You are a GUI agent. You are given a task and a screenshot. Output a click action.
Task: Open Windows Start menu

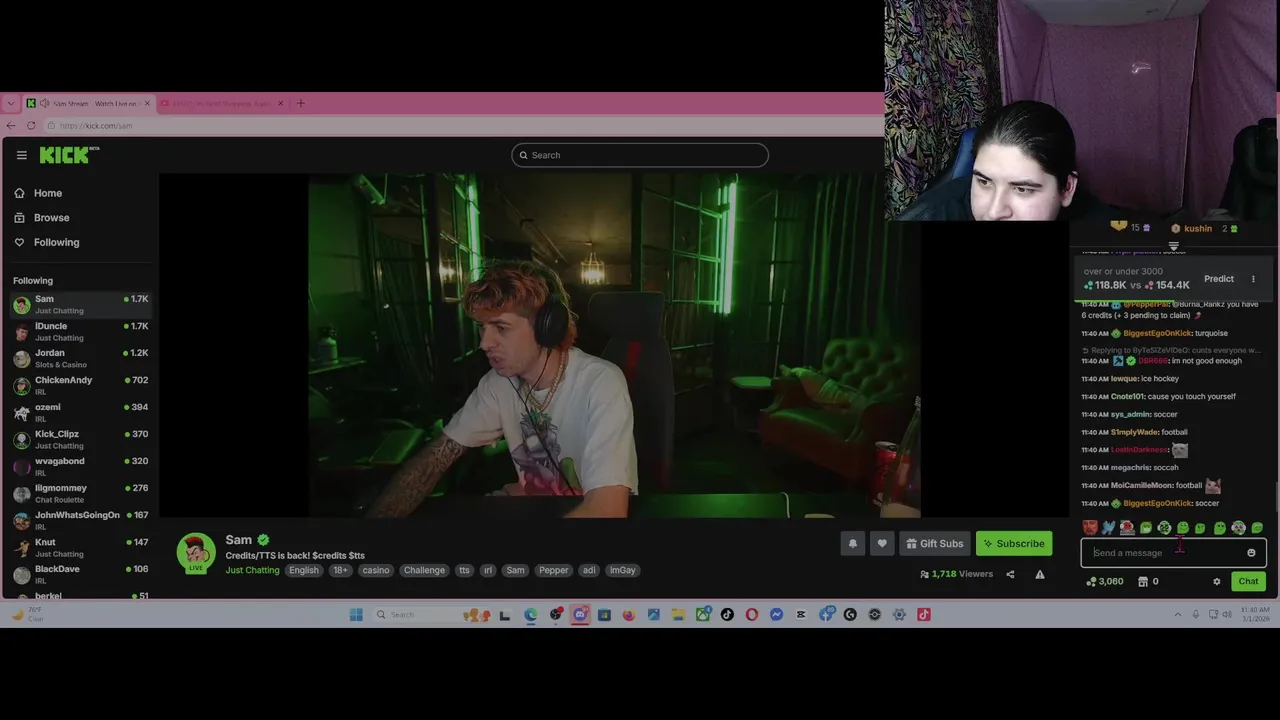point(356,614)
